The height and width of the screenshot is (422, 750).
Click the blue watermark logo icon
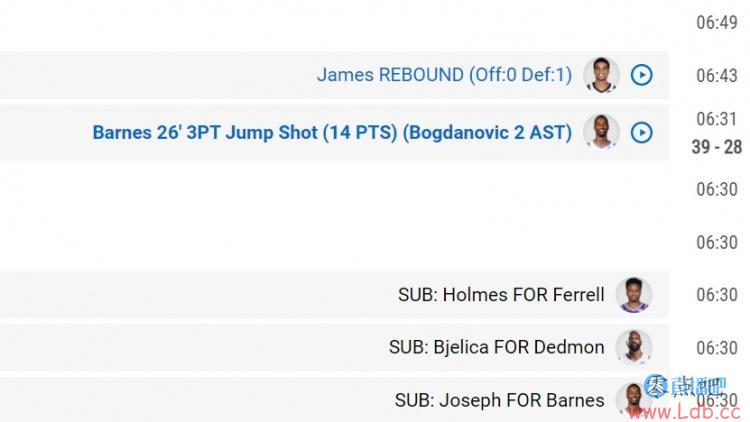click(x=655, y=386)
